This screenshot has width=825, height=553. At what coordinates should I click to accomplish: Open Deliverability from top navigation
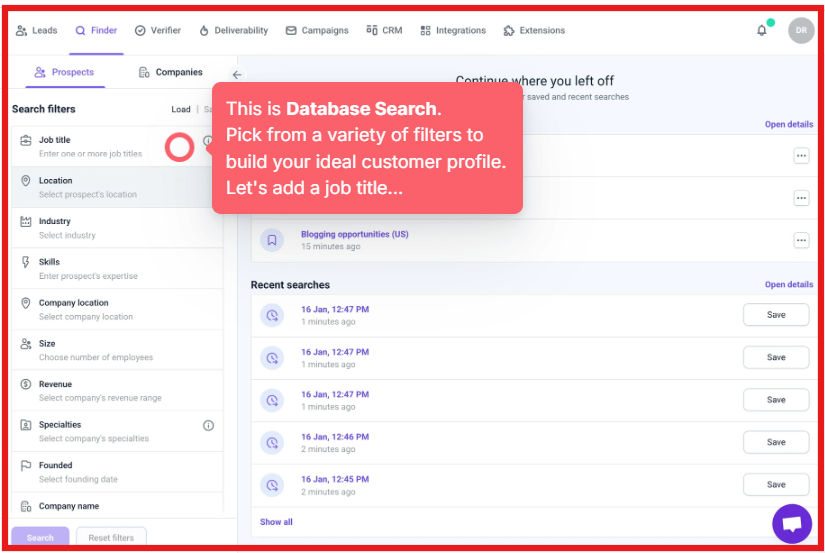coord(234,31)
